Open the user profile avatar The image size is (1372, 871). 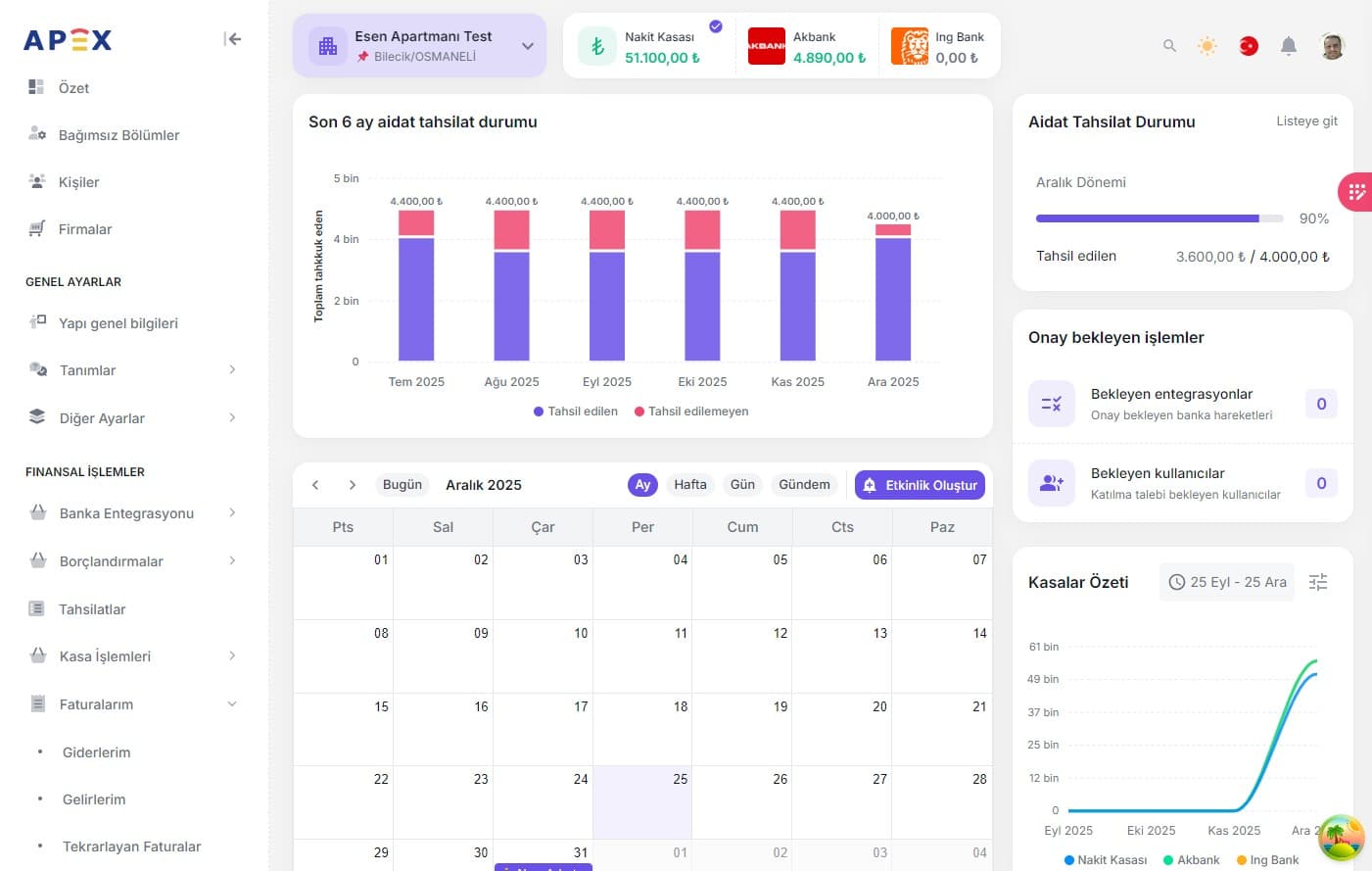click(x=1332, y=45)
